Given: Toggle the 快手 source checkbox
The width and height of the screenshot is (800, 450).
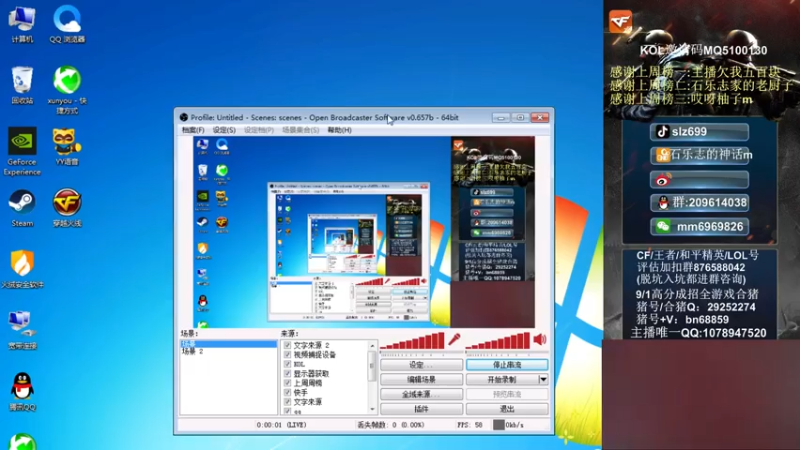Looking at the screenshot, I should 287,392.
